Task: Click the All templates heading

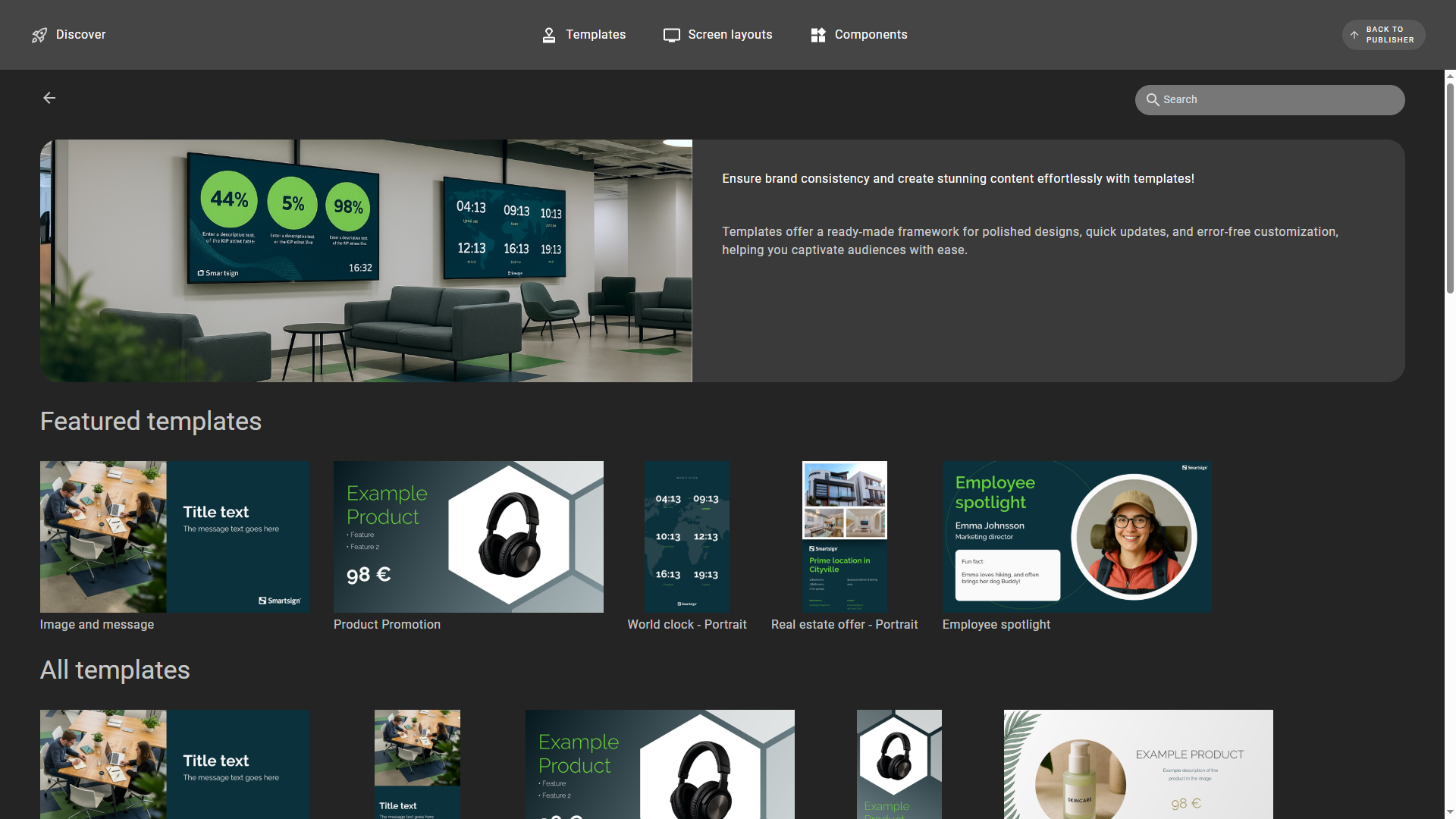Action: click(x=115, y=670)
